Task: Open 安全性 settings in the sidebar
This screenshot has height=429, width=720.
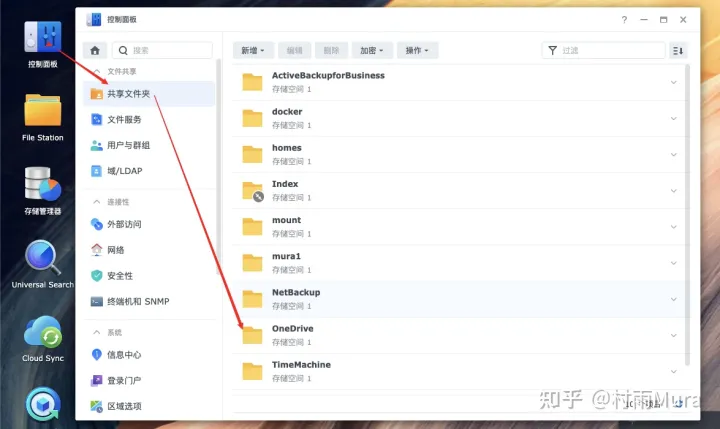Action: [149, 276]
